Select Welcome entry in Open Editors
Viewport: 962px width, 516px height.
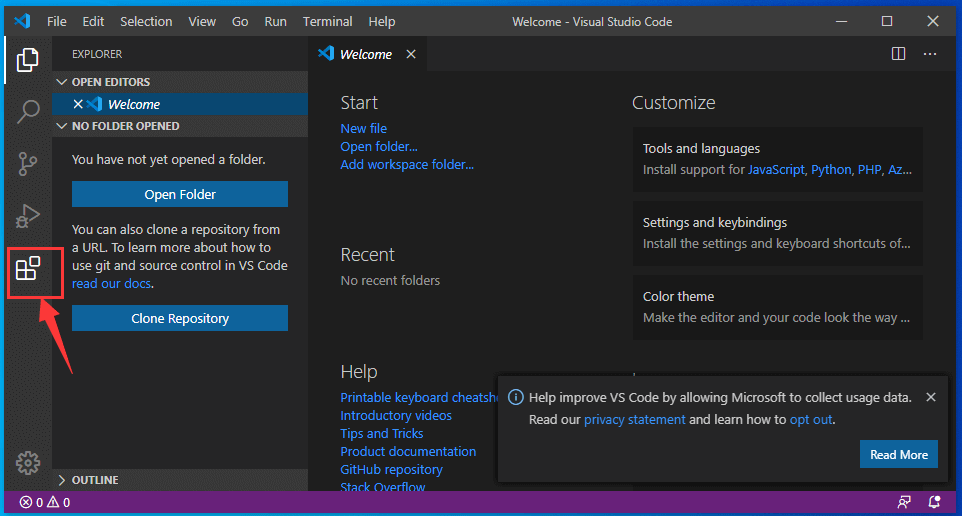(180, 104)
